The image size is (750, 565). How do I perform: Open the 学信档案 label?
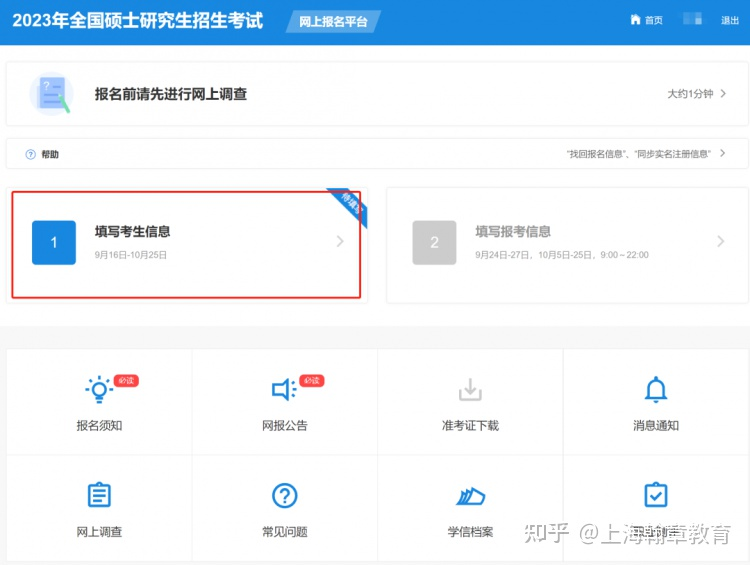[x=470, y=532]
